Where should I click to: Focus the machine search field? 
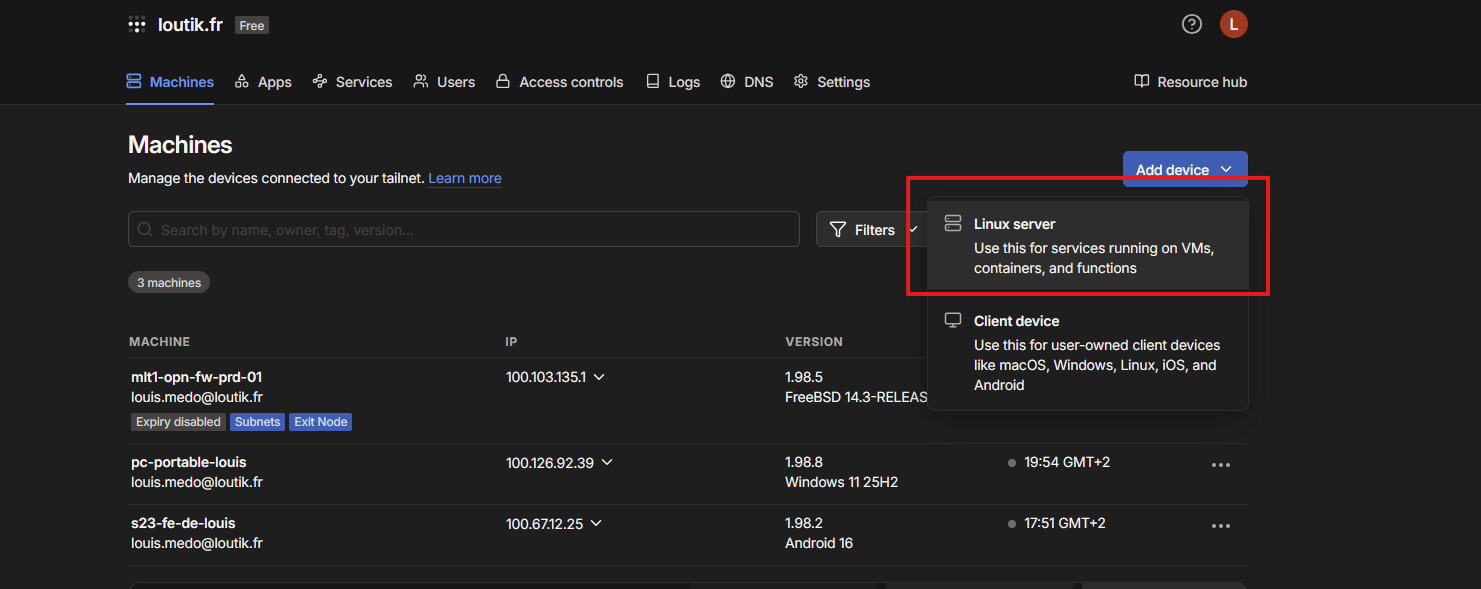pos(464,229)
